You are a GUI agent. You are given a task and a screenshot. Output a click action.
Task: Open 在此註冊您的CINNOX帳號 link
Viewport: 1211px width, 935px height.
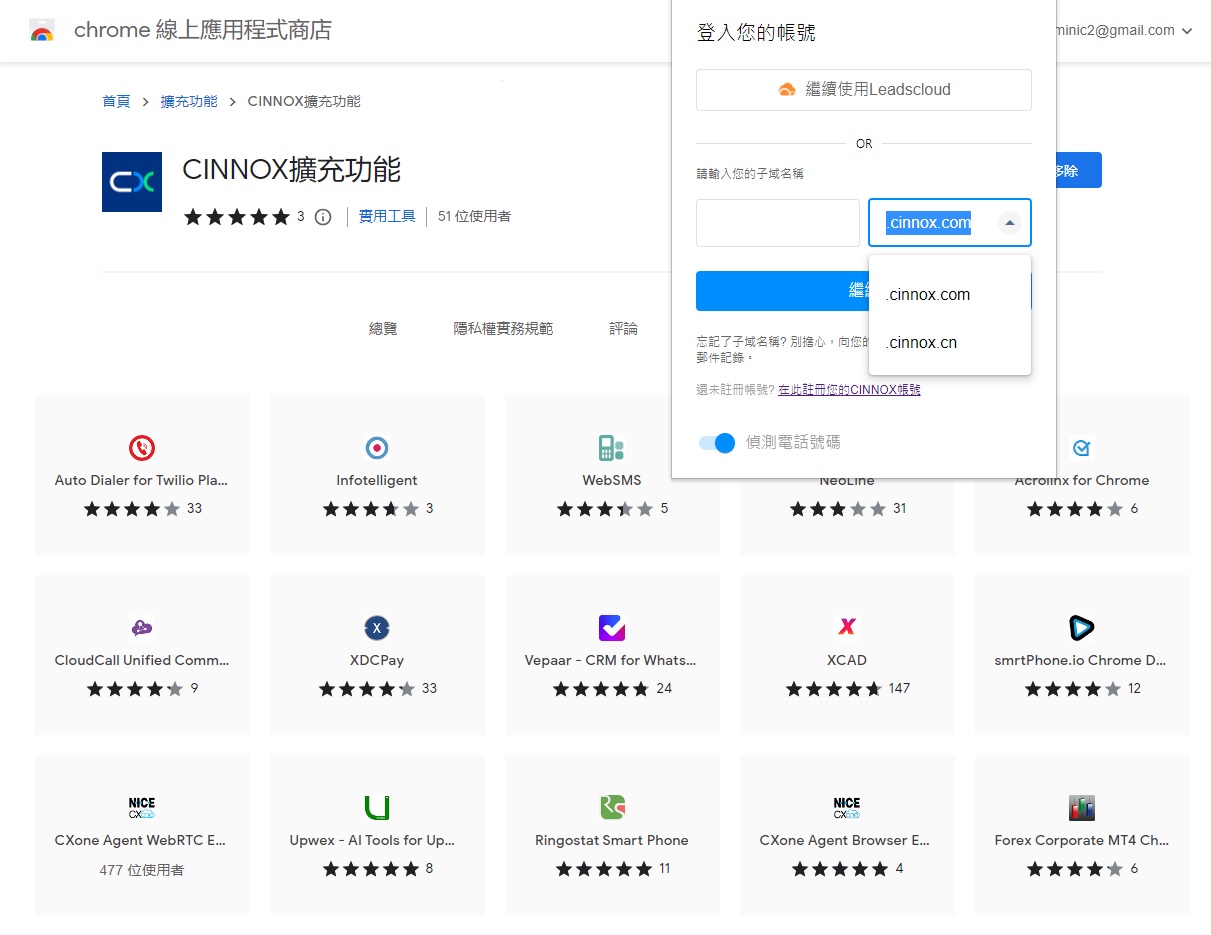click(x=849, y=390)
